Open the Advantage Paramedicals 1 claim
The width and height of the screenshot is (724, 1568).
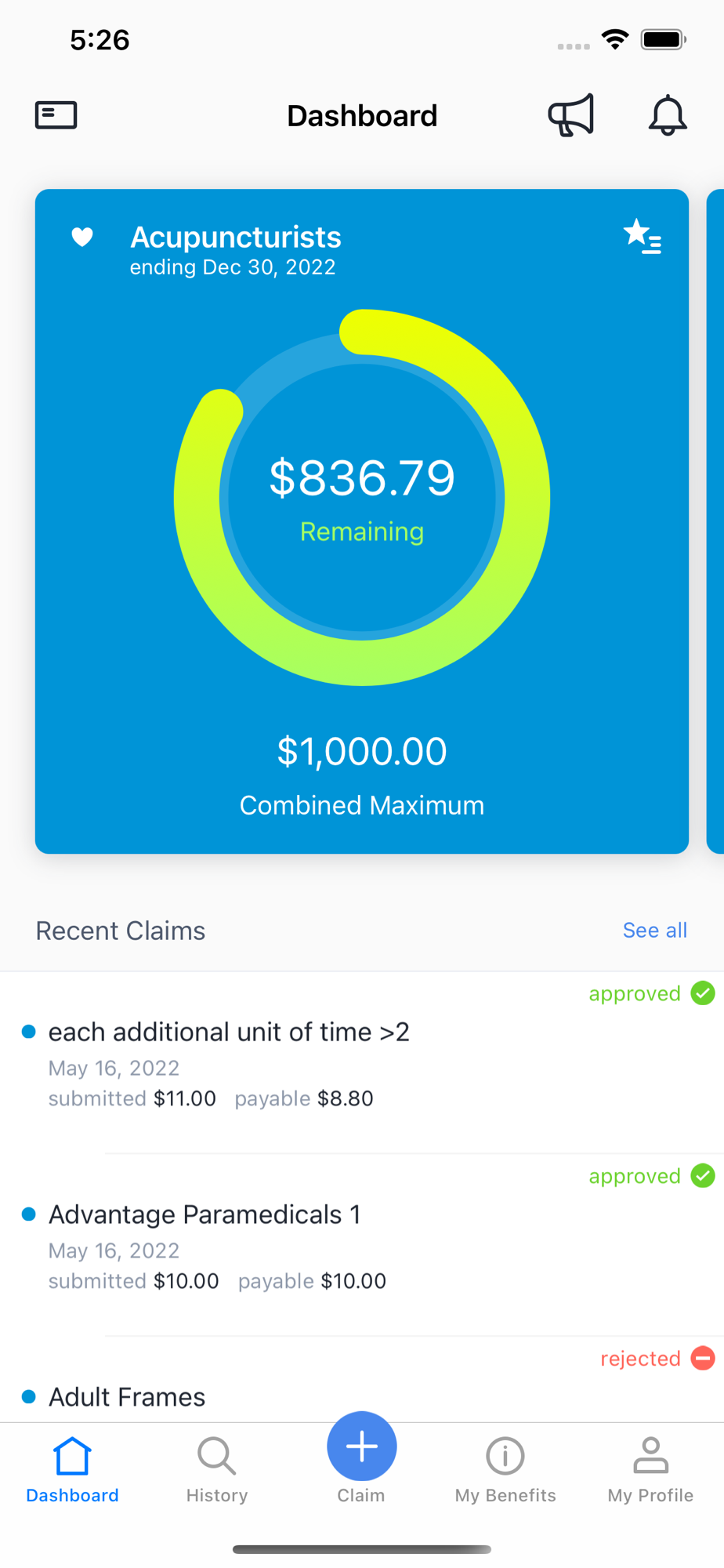coord(205,1214)
